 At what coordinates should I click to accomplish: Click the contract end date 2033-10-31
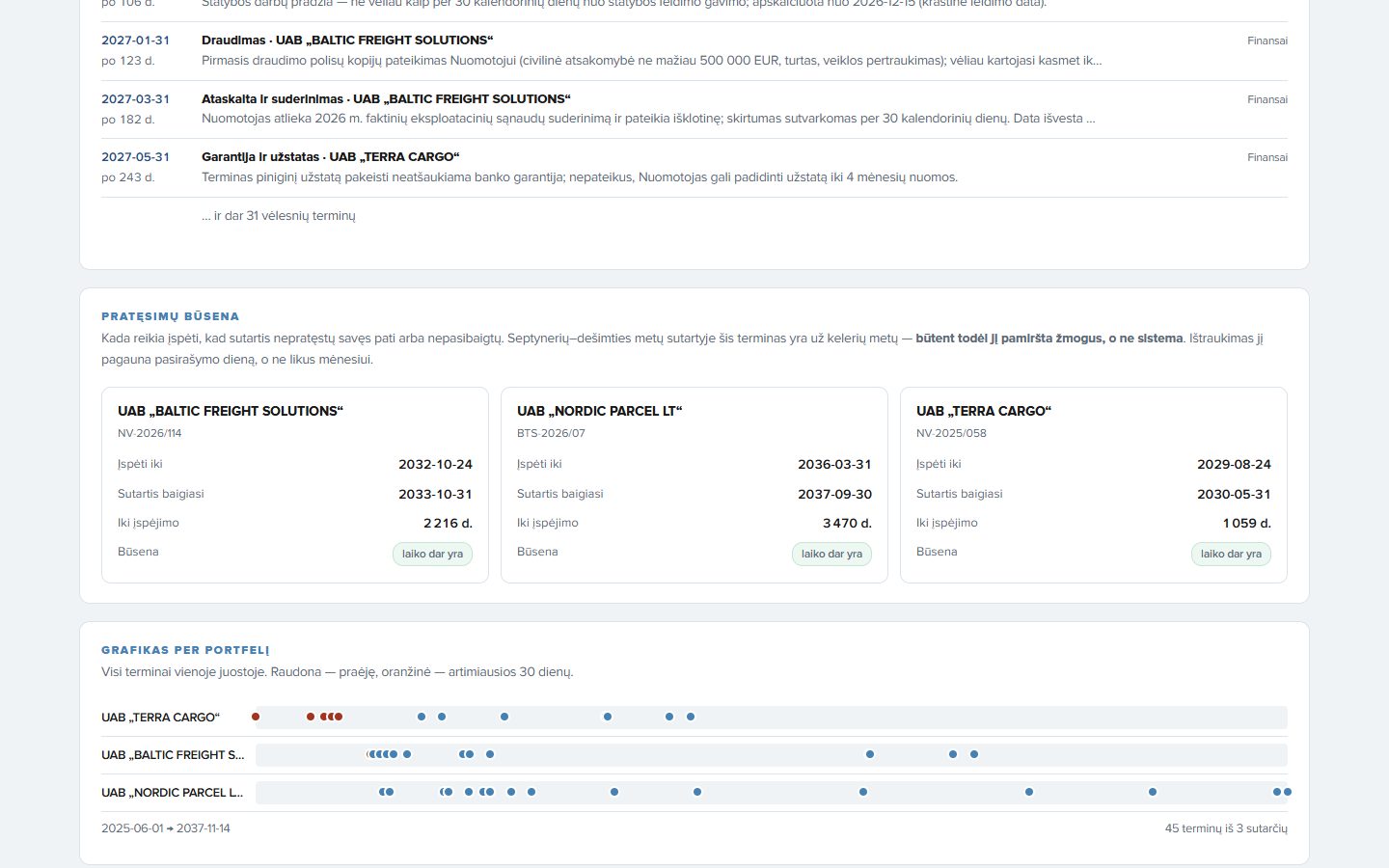(x=435, y=494)
